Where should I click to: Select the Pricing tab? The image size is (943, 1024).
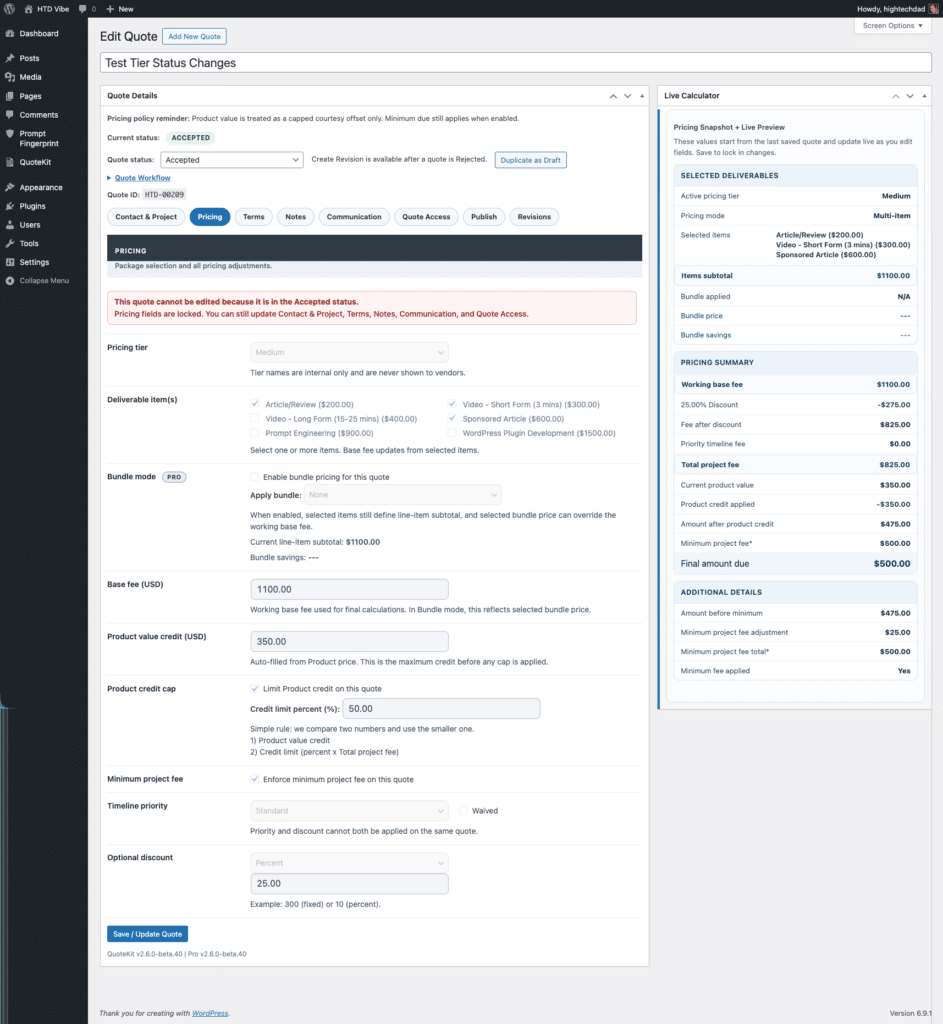pos(210,217)
